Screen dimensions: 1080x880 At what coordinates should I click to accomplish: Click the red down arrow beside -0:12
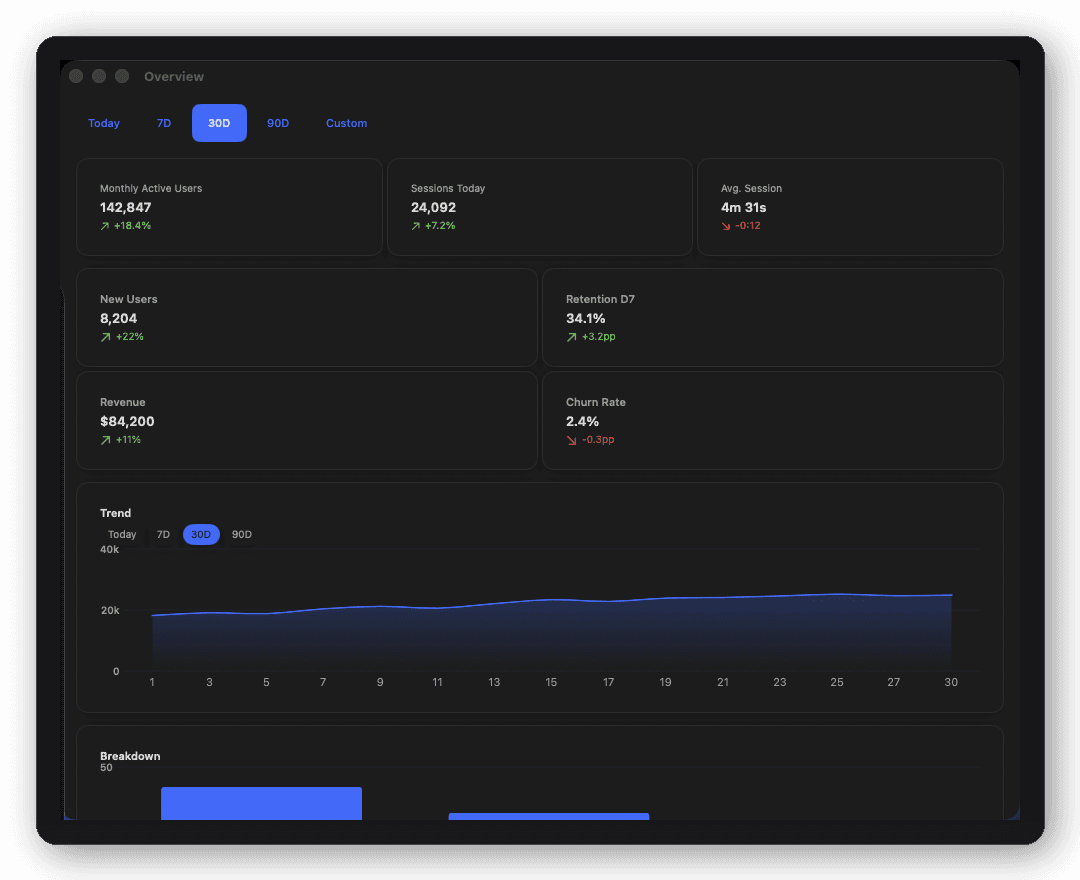coord(726,226)
